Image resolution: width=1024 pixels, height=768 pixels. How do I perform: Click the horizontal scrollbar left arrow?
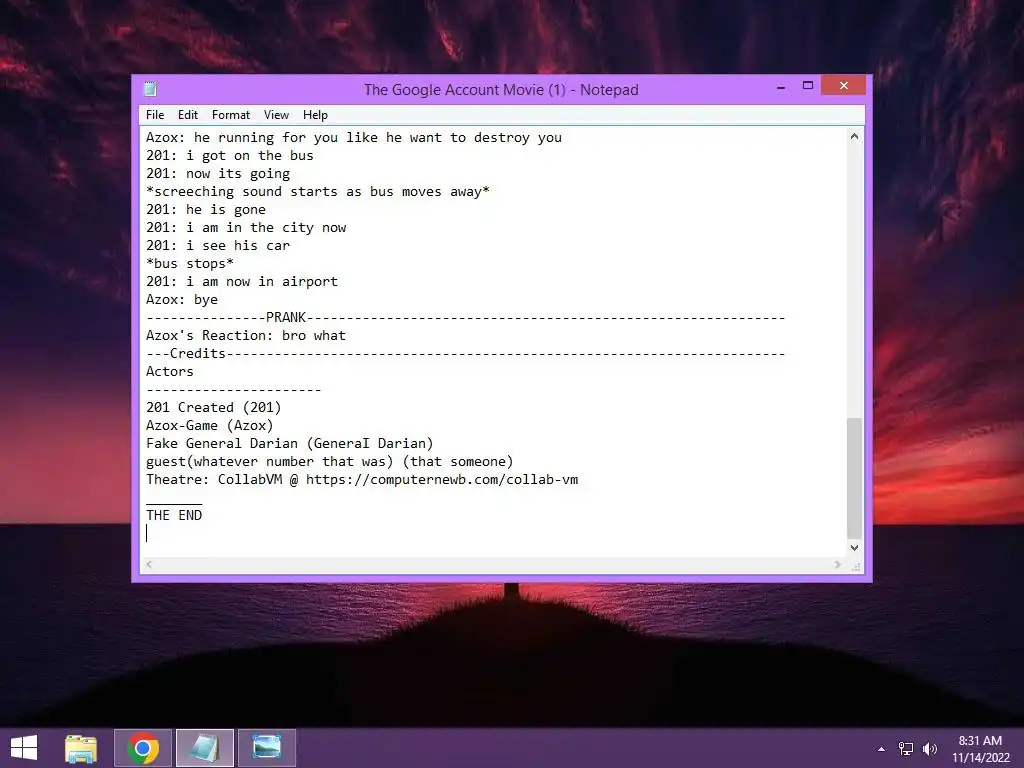[149, 564]
